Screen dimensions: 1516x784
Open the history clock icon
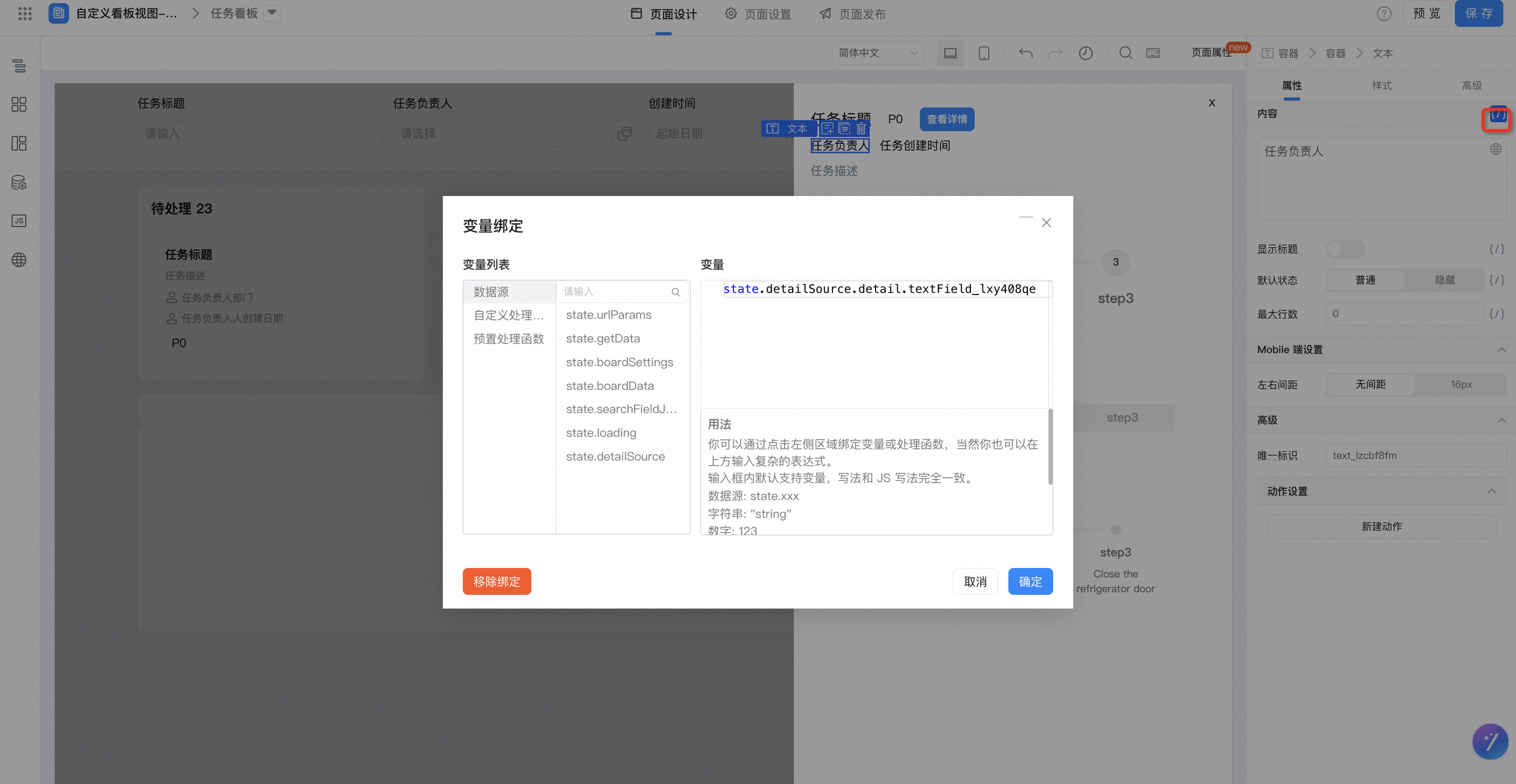(x=1086, y=54)
